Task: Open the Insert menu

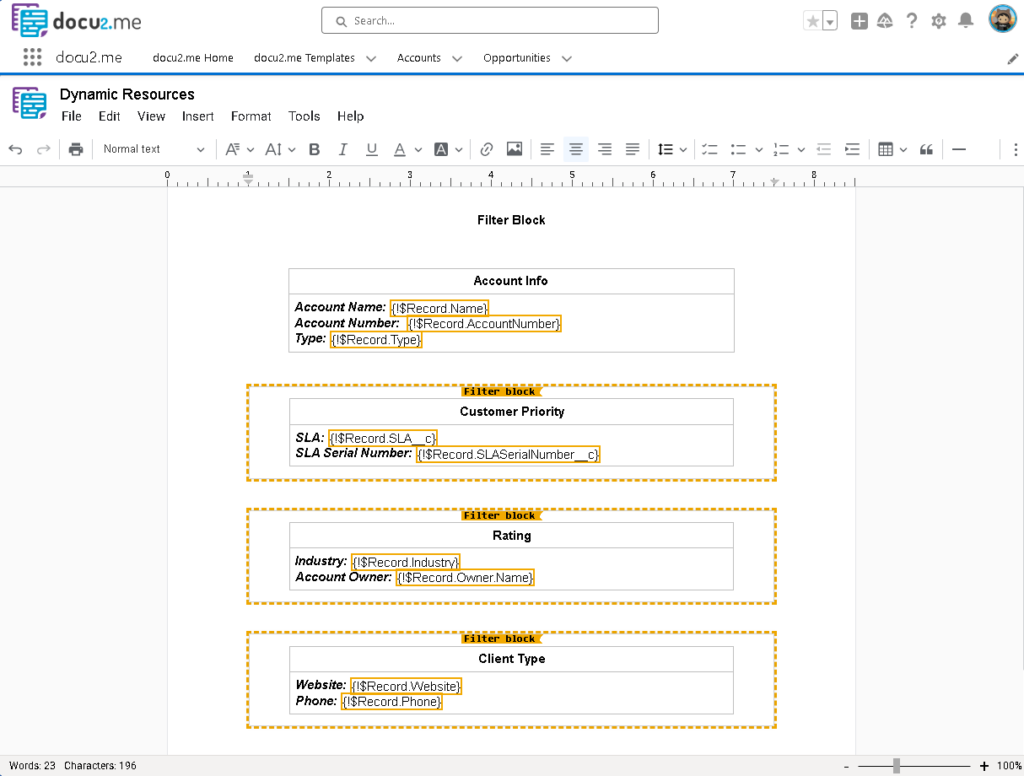Action: (197, 116)
